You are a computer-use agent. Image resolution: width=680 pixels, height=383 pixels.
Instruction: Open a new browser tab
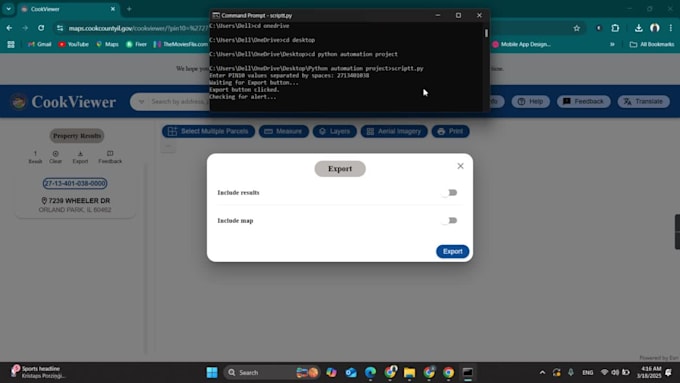coord(129,9)
